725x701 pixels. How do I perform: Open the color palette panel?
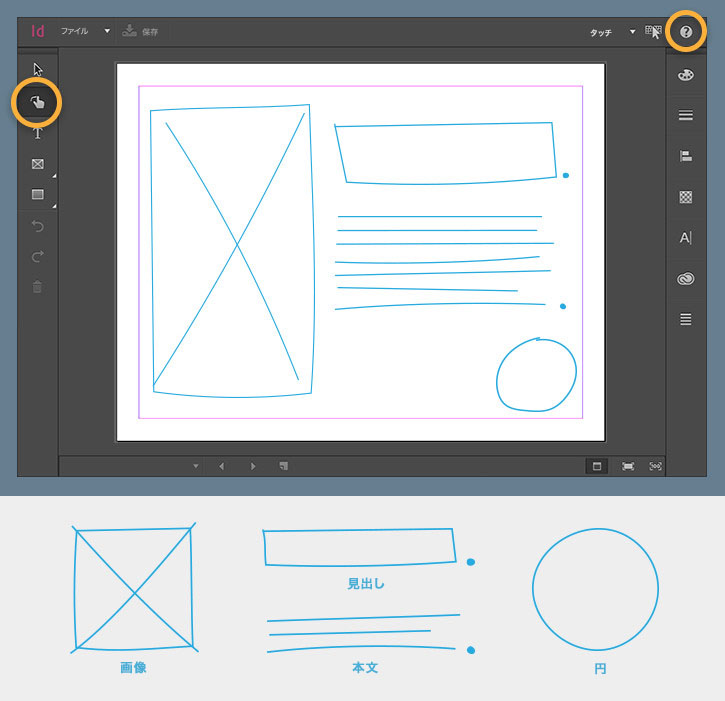tap(686, 75)
